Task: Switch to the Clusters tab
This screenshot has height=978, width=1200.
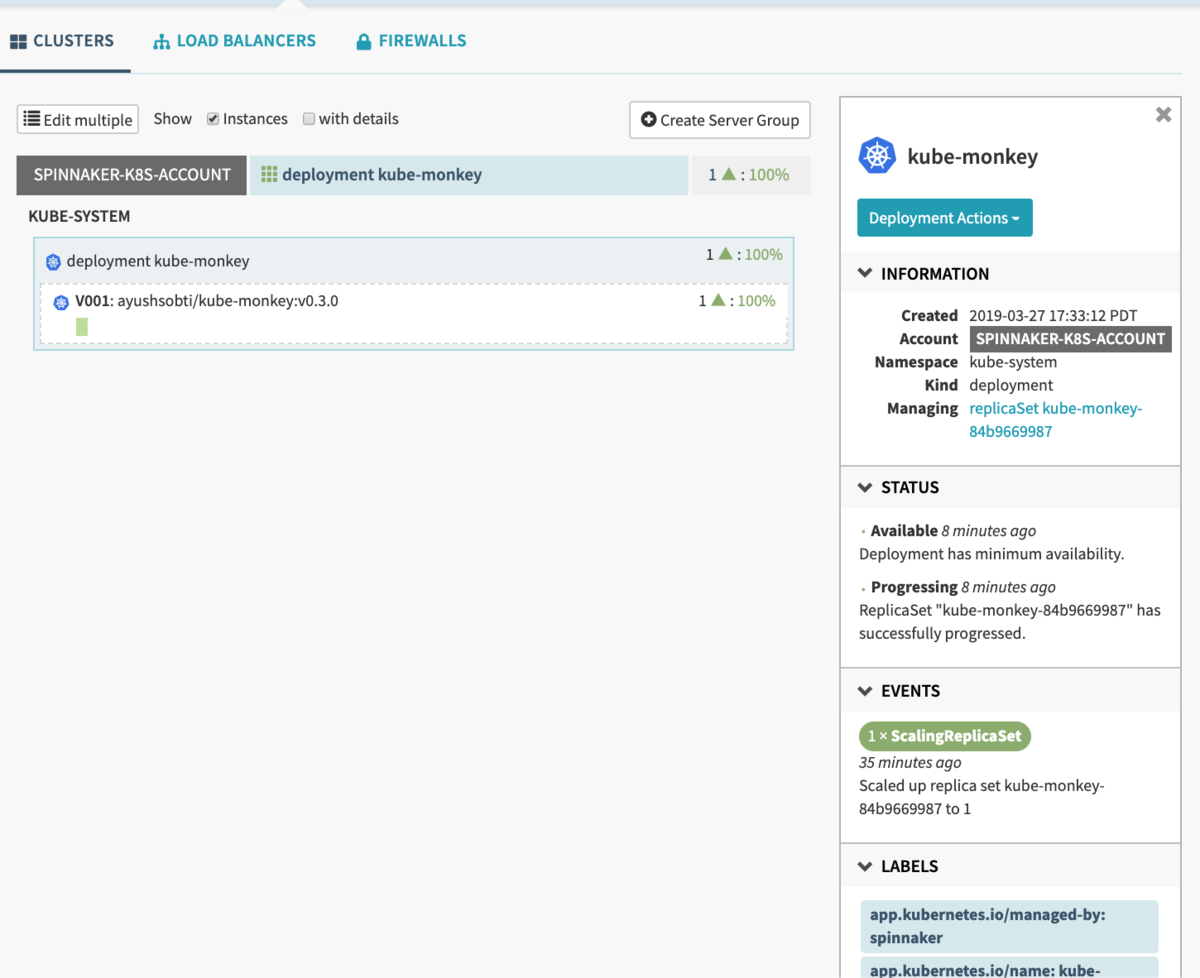Action: [x=62, y=41]
